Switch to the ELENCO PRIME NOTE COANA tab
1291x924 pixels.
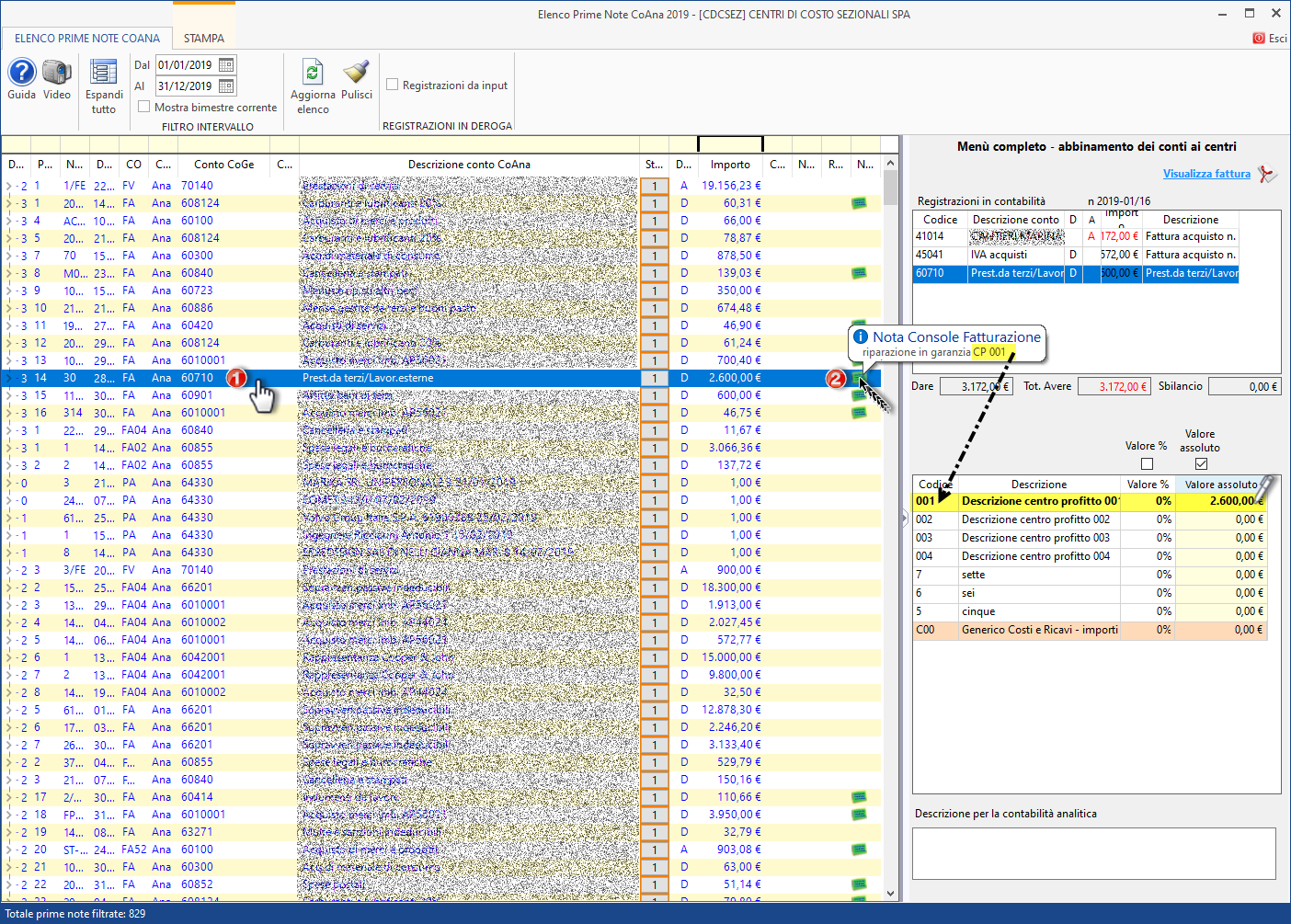87,39
